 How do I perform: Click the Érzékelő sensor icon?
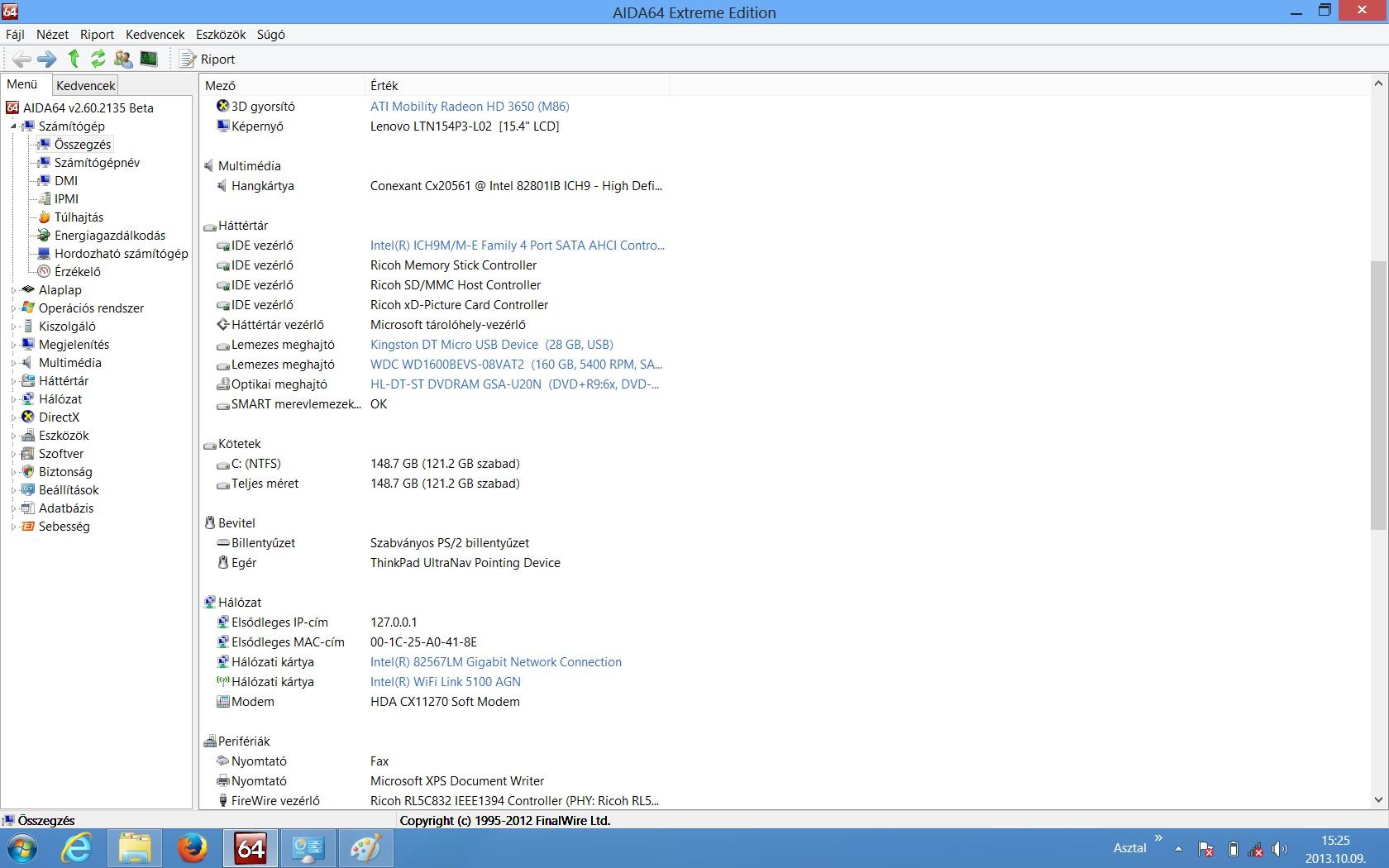coord(44,272)
